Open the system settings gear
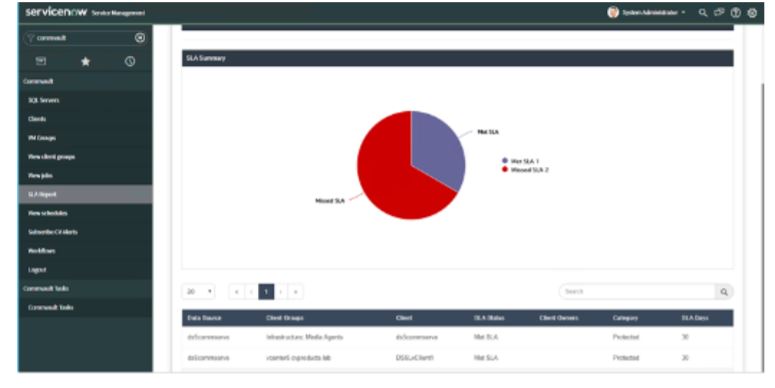Viewport: 775px width, 388px height. coord(752,13)
